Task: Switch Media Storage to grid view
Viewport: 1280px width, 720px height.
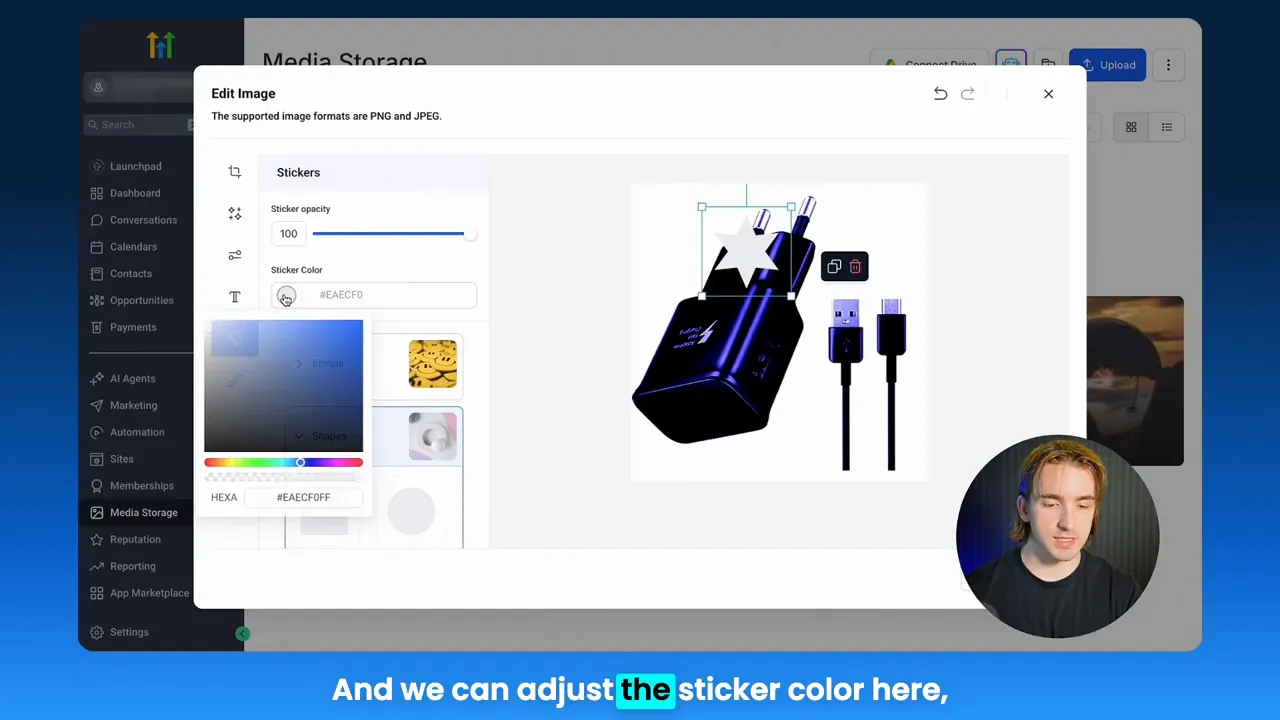Action: pyautogui.click(x=1131, y=127)
